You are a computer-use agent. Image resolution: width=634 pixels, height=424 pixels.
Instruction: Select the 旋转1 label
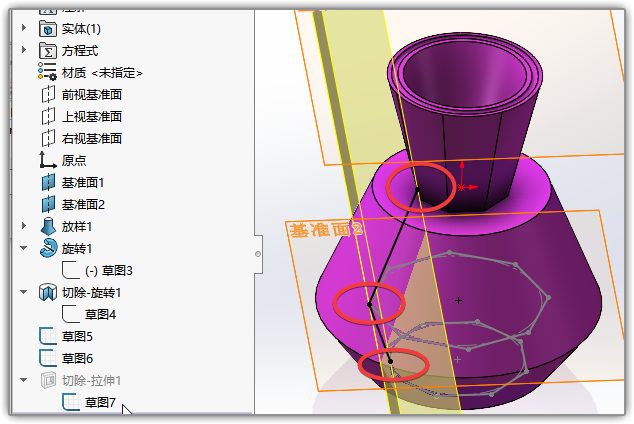pos(77,249)
